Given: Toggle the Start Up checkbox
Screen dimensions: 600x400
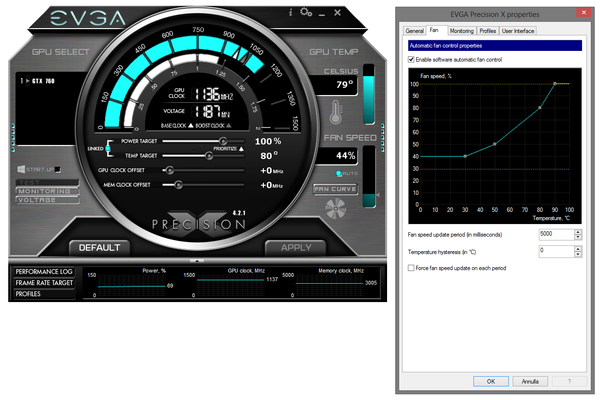Looking at the screenshot, I should (58, 170).
